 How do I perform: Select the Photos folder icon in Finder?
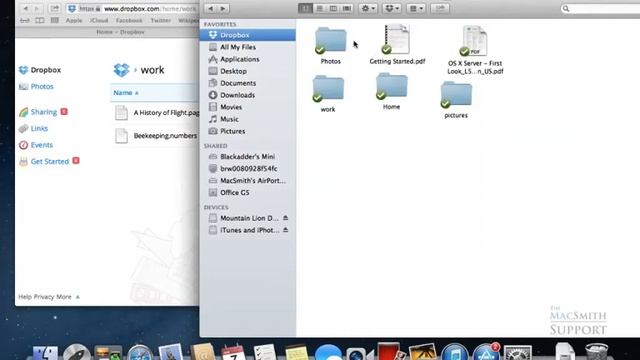click(x=330, y=40)
